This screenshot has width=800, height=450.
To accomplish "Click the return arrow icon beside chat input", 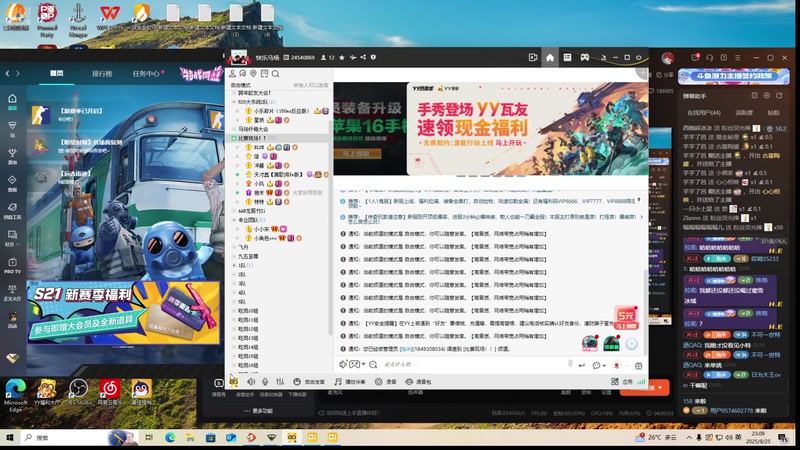I will tap(582, 365).
